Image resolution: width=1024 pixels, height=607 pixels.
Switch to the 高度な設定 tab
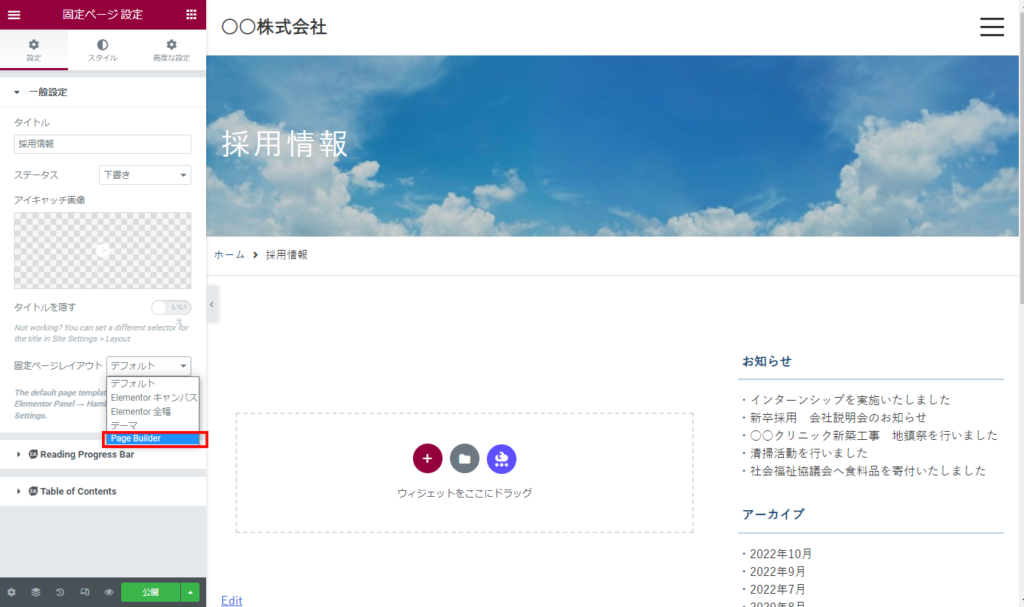tap(171, 50)
